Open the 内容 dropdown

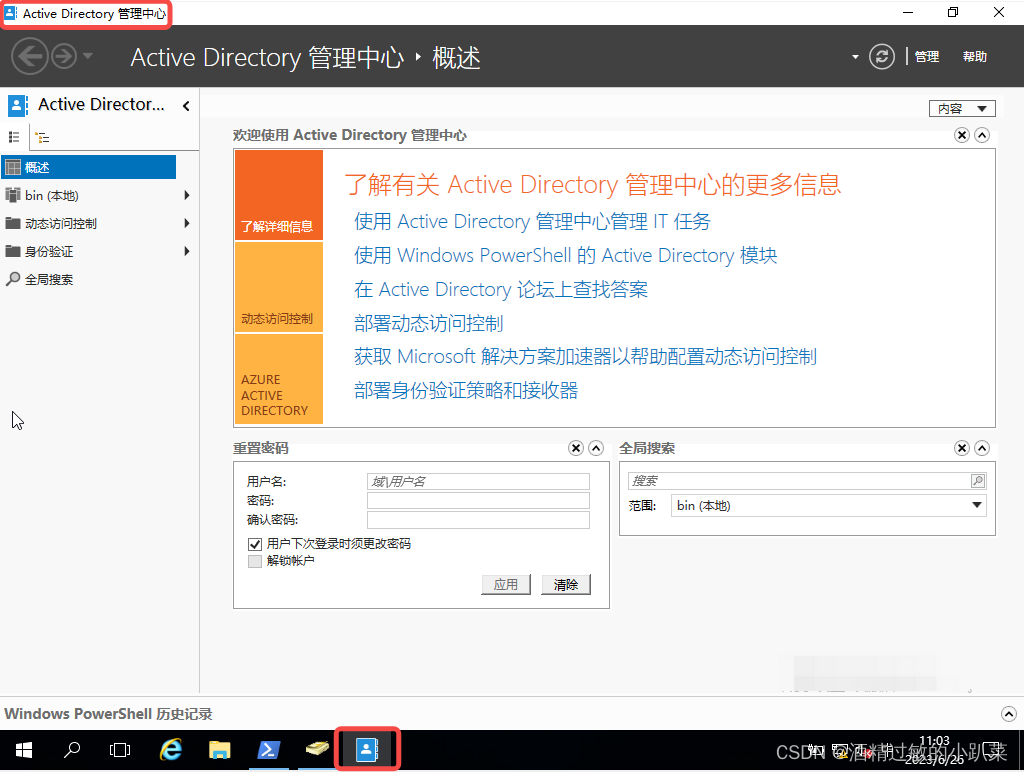pos(962,108)
